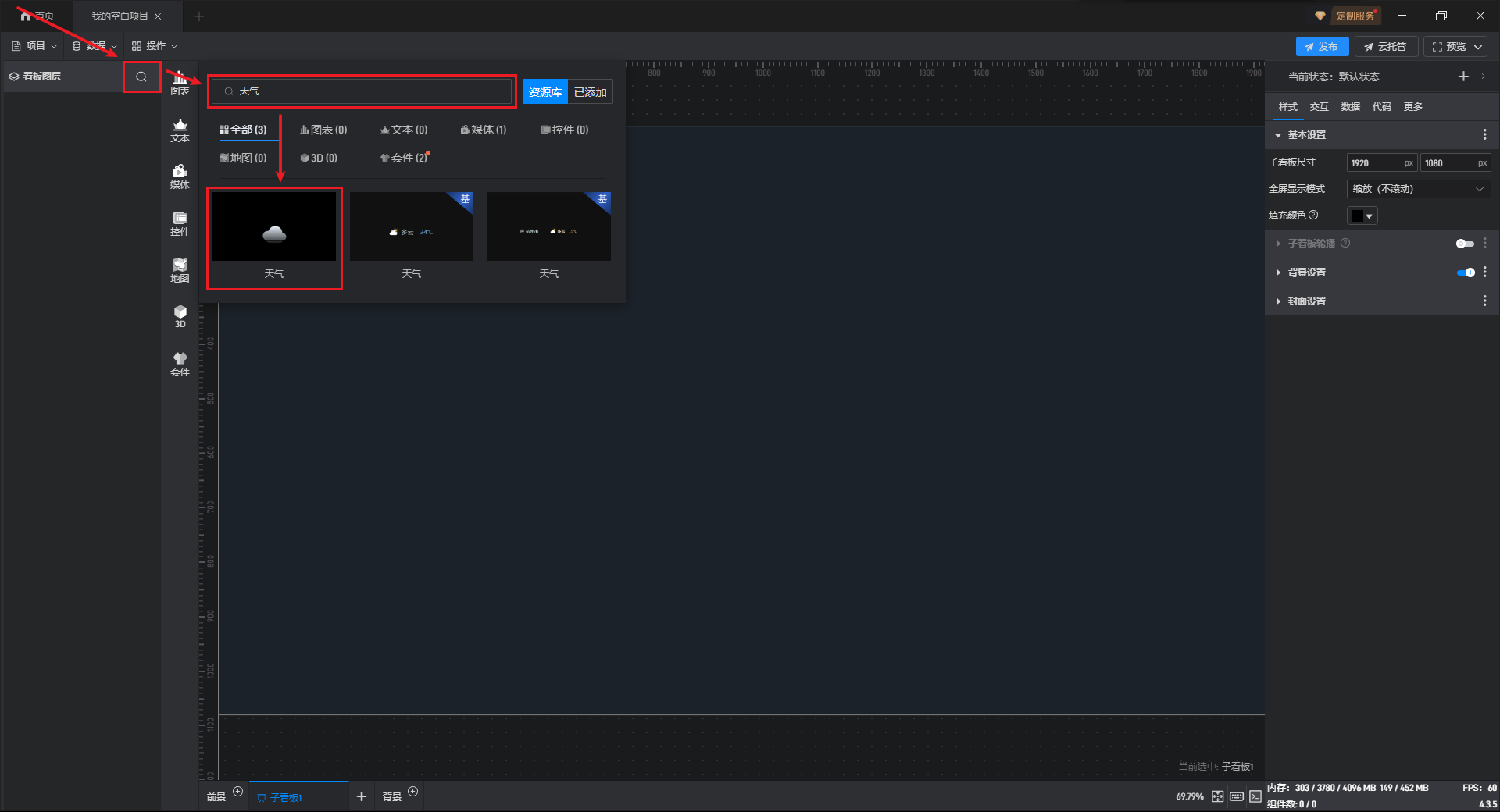Edit the height field showing 1080
Viewport: 1500px width, 812px height.
tap(1455, 163)
